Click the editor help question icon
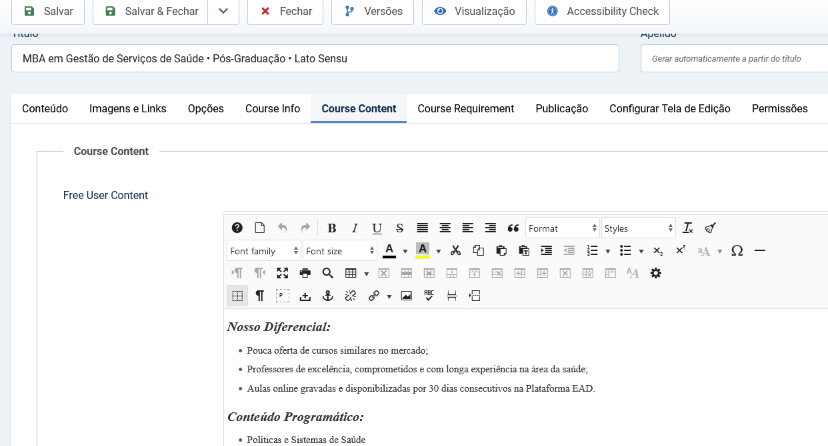The width and height of the screenshot is (828, 446). (x=237, y=228)
